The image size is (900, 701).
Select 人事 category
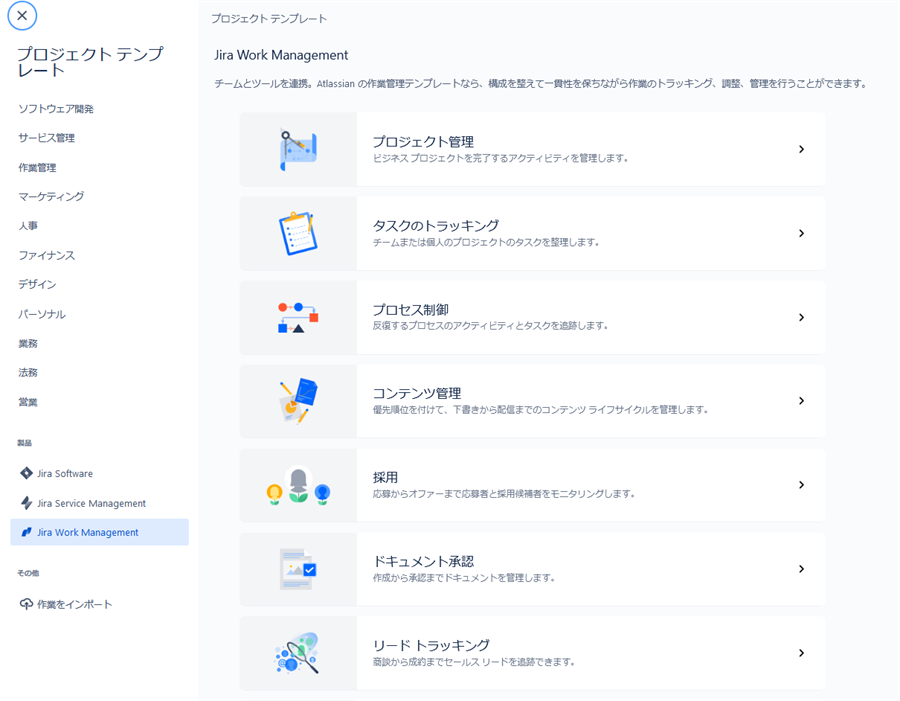point(28,226)
